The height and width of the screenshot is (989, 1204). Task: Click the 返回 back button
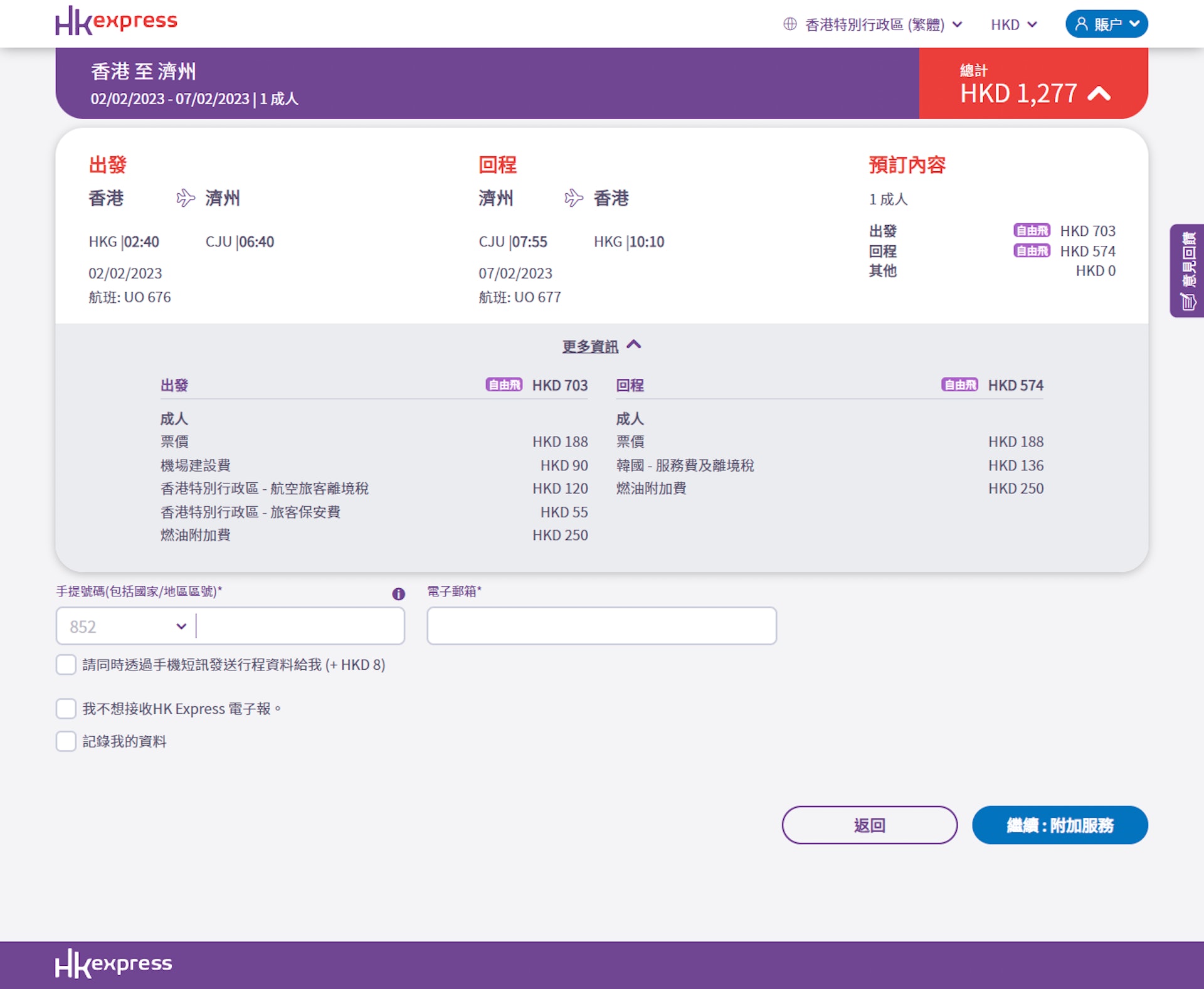tap(869, 825)
